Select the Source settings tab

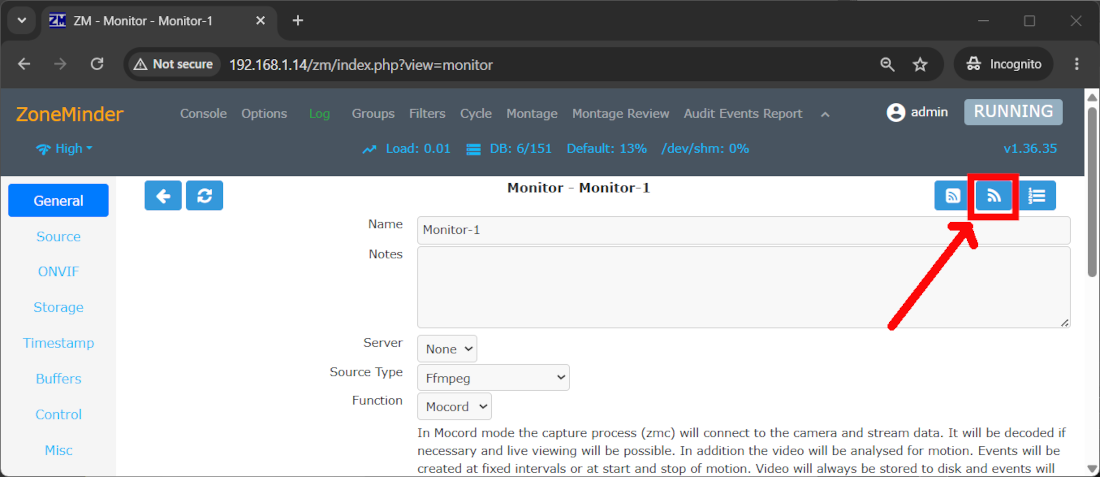tap(58, 236)
